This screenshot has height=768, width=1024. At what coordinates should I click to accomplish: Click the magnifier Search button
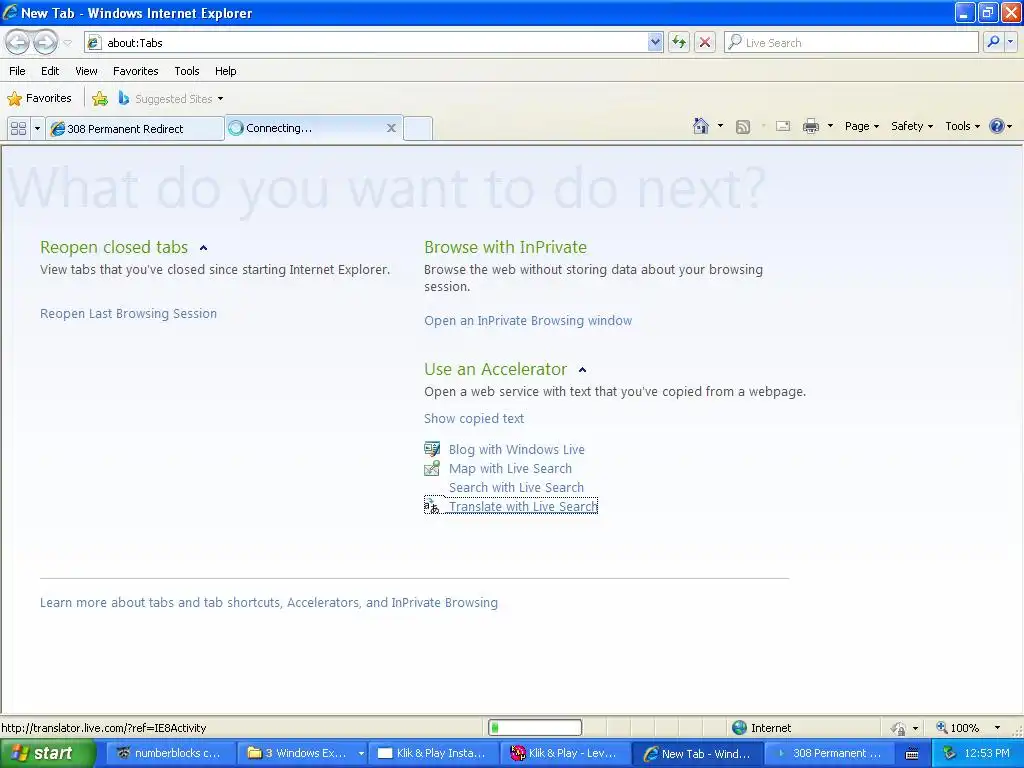[x=993, y=42]
